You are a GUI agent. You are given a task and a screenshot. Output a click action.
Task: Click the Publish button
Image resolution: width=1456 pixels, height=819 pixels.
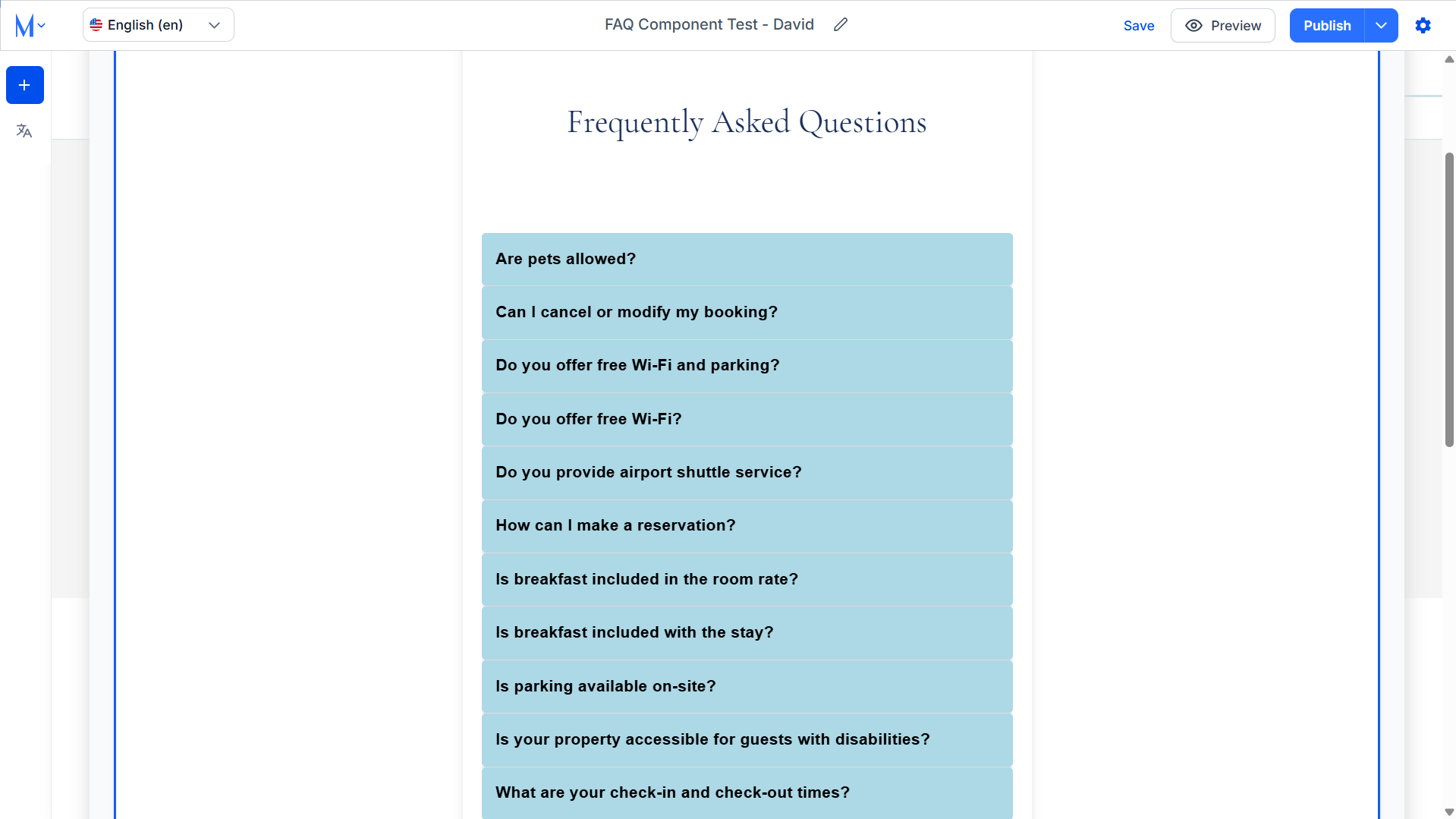point(1327,25)
